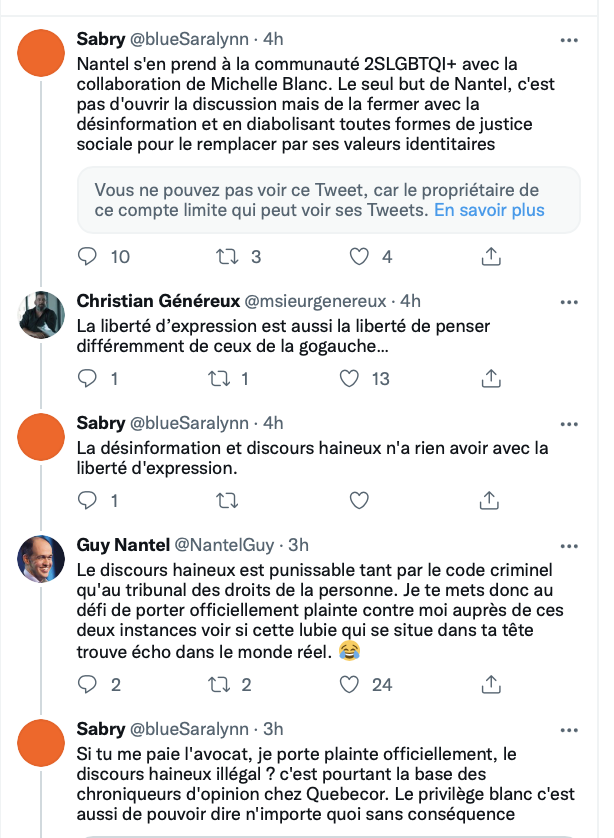Share Guy Nantel's tweet using share icon
The height and width of the screenshot is (838, 614).
(x=491, y=684)
